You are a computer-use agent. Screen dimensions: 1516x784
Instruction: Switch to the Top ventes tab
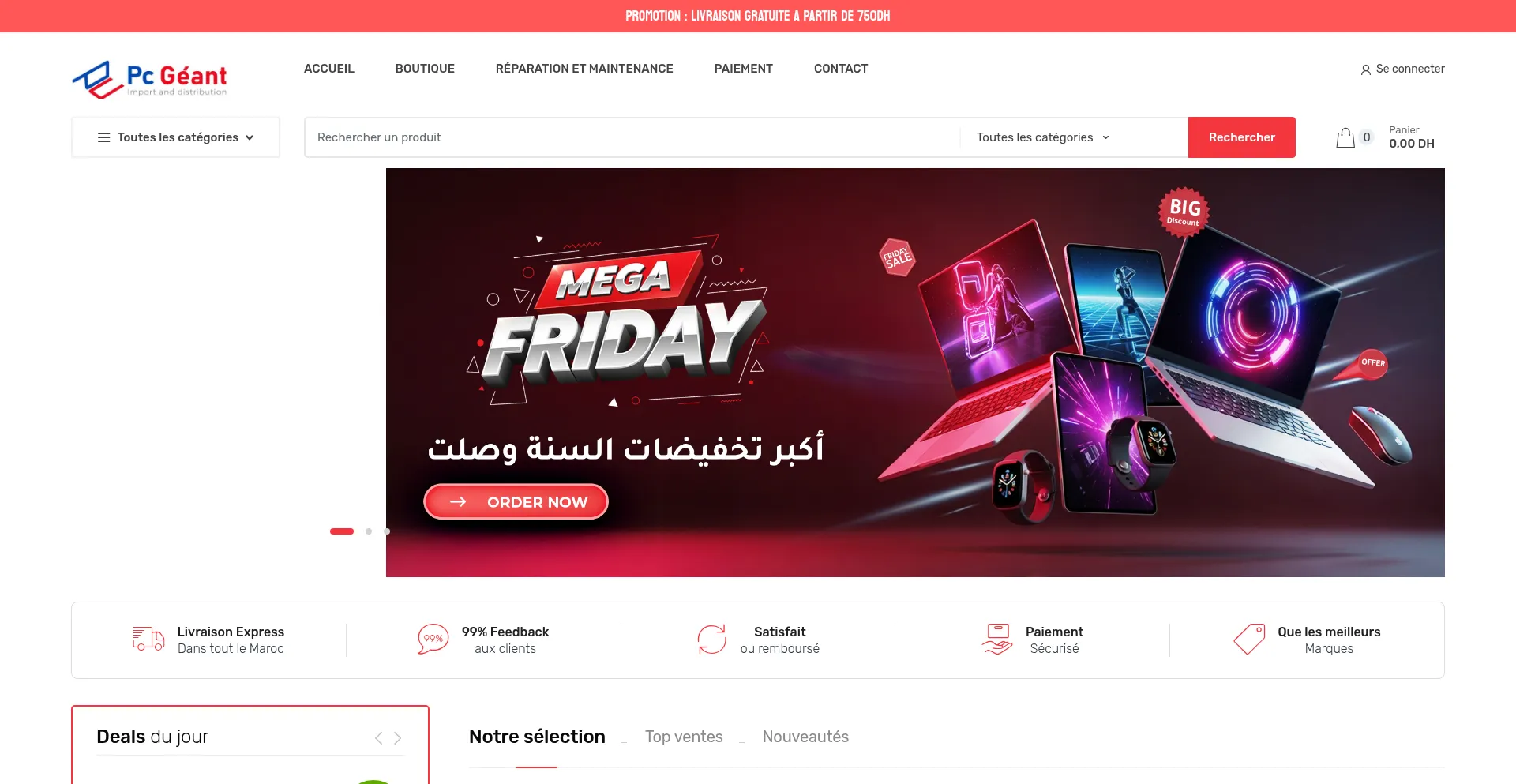click(684, 737)
